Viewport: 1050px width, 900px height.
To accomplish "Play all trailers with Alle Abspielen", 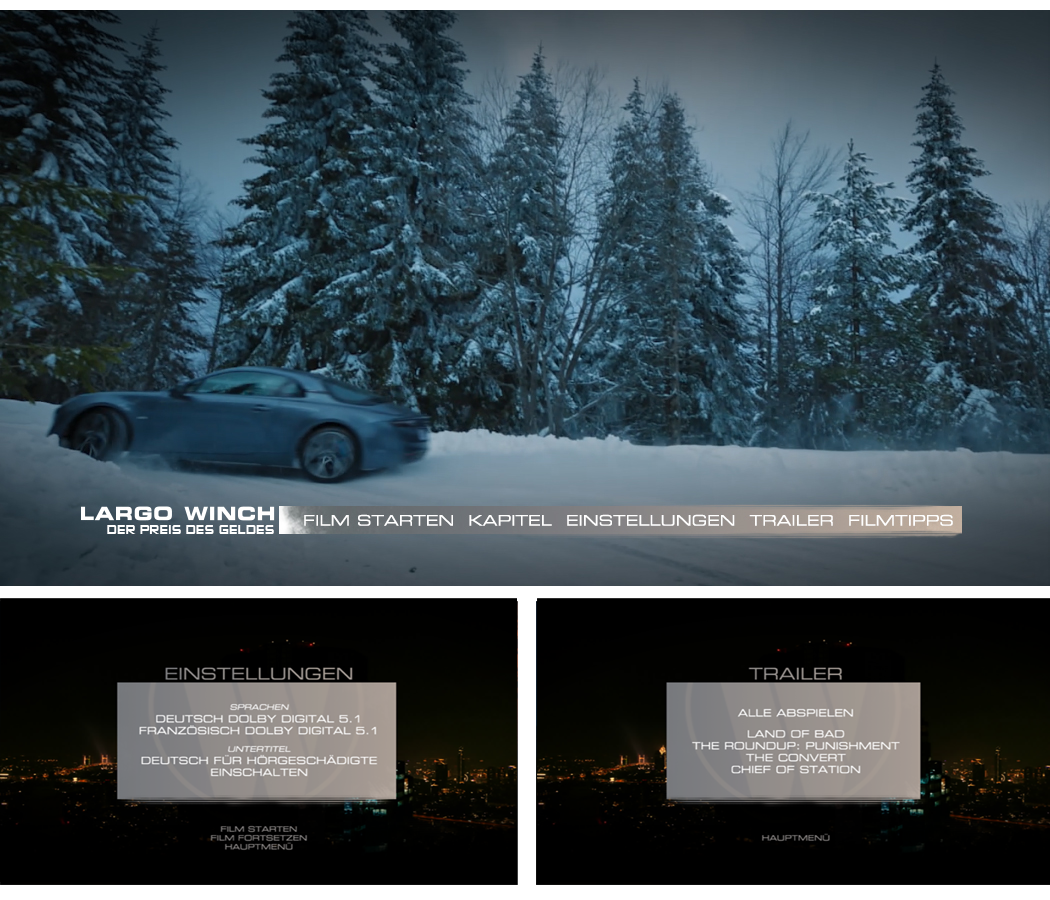I will coord(795,713).
